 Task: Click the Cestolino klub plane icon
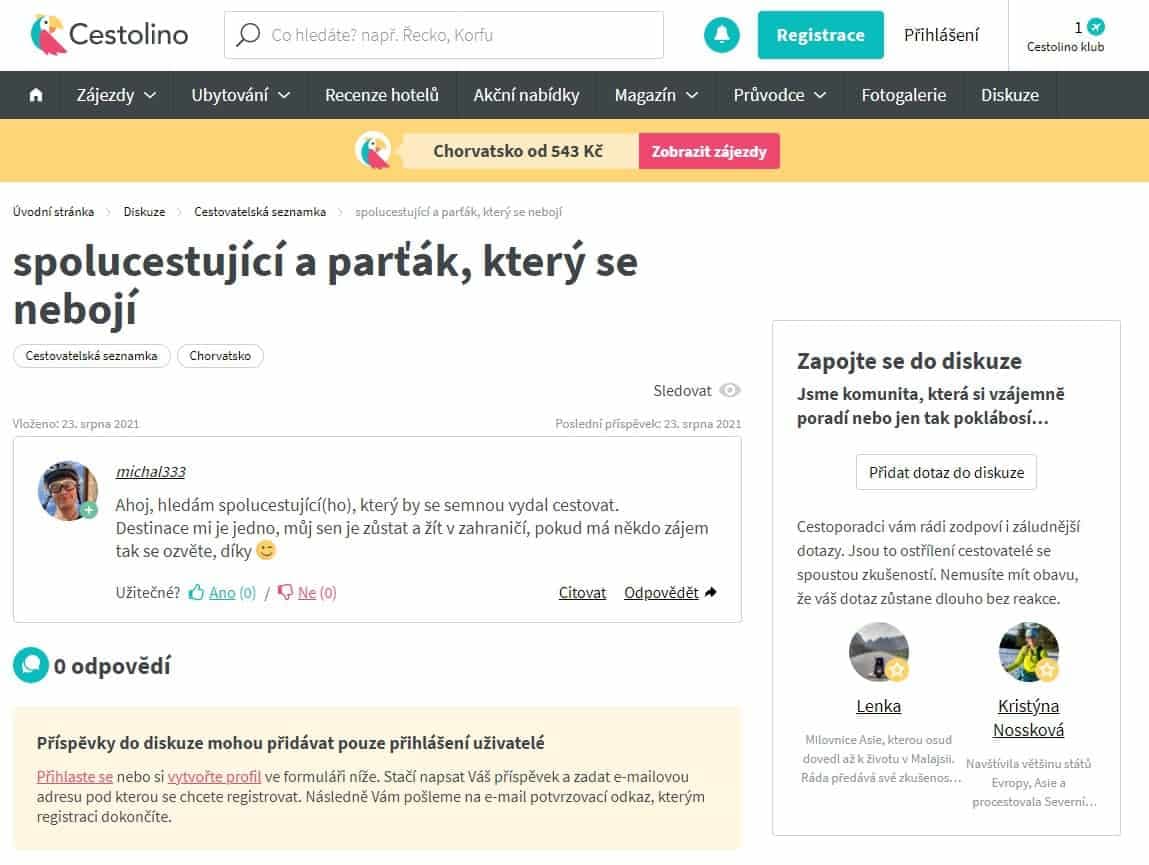(x=1096, y=27)
